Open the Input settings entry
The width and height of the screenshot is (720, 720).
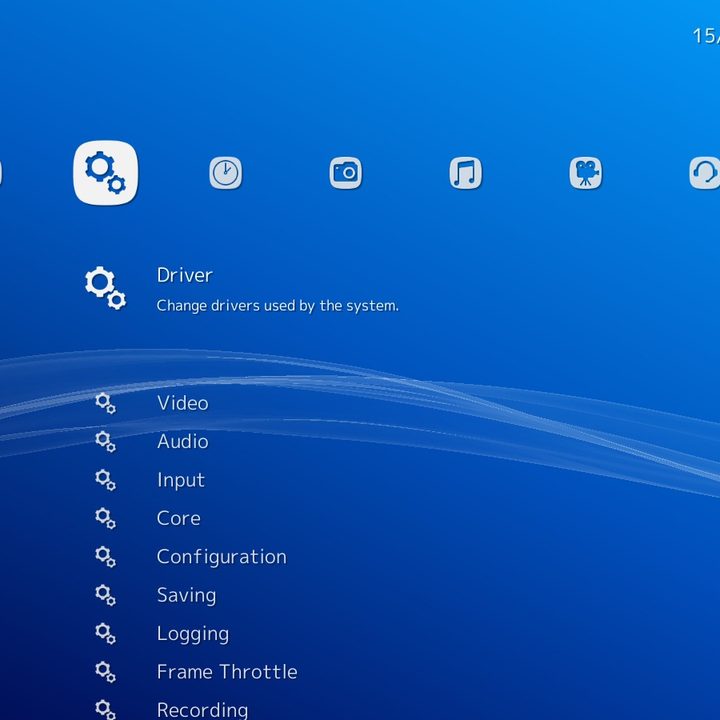[x=181, y=481]
